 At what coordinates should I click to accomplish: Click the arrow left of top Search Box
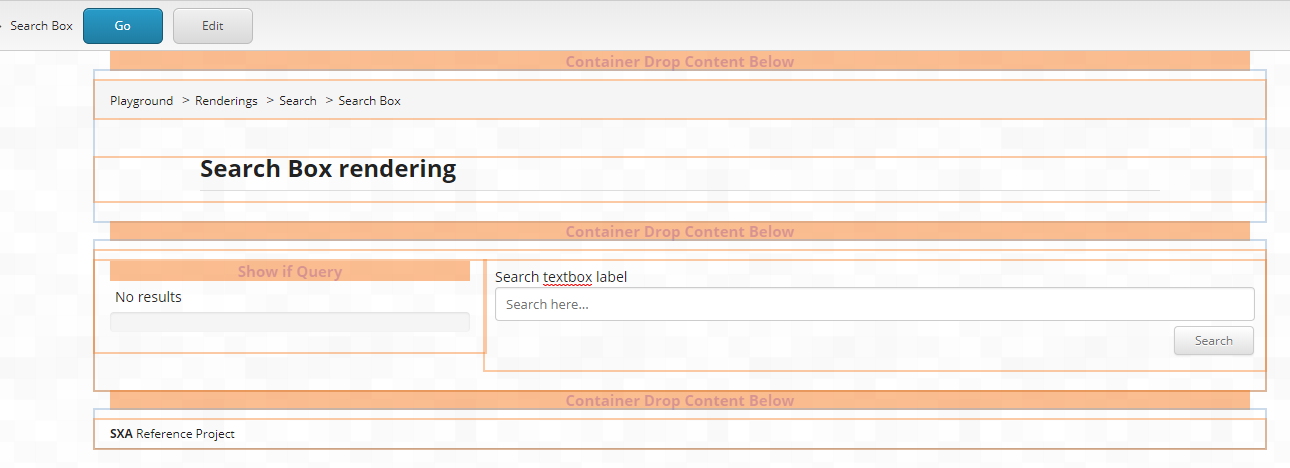(2, 26)
